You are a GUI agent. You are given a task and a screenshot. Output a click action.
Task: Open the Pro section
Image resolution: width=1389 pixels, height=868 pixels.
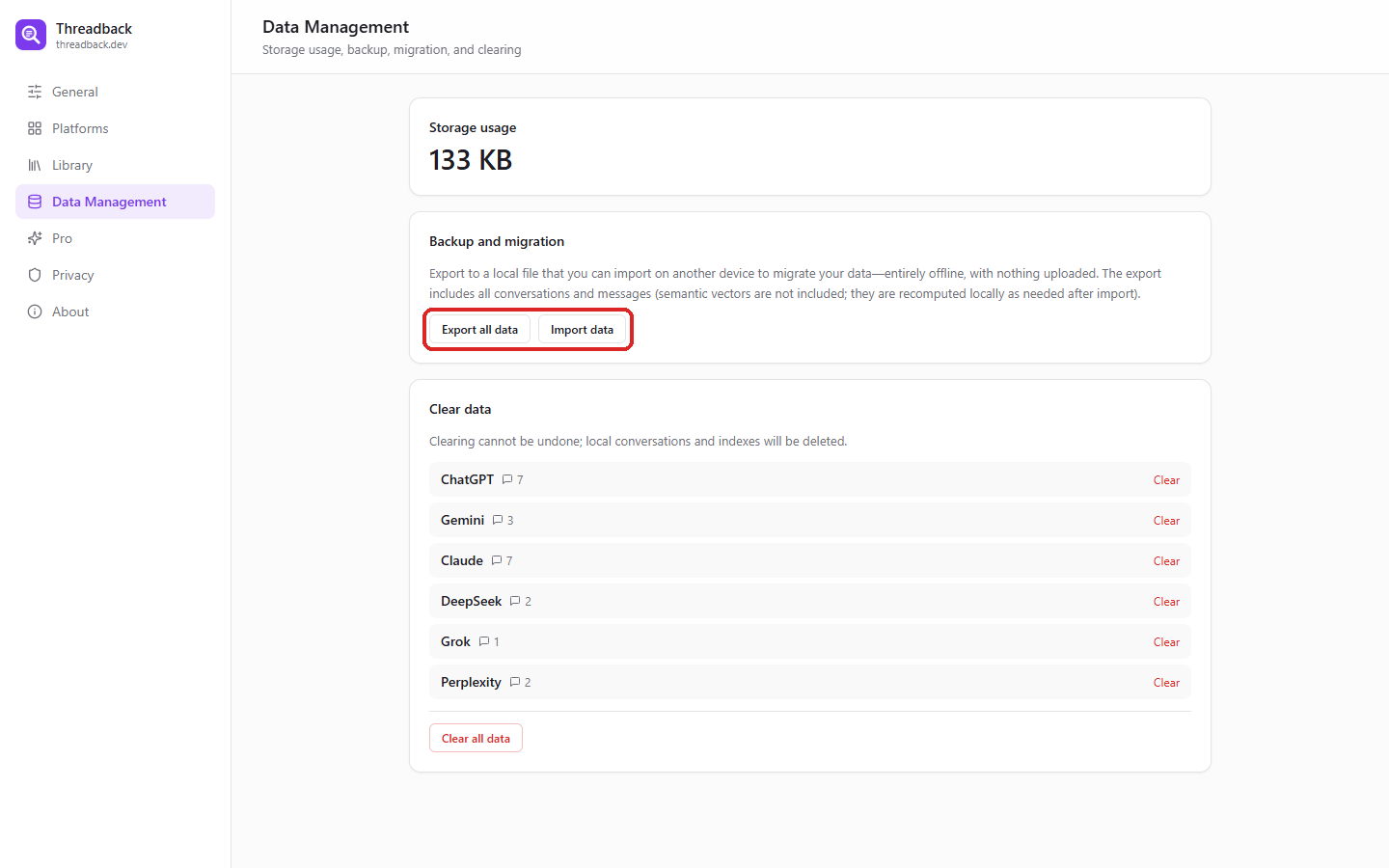click(x=115, y=238)
